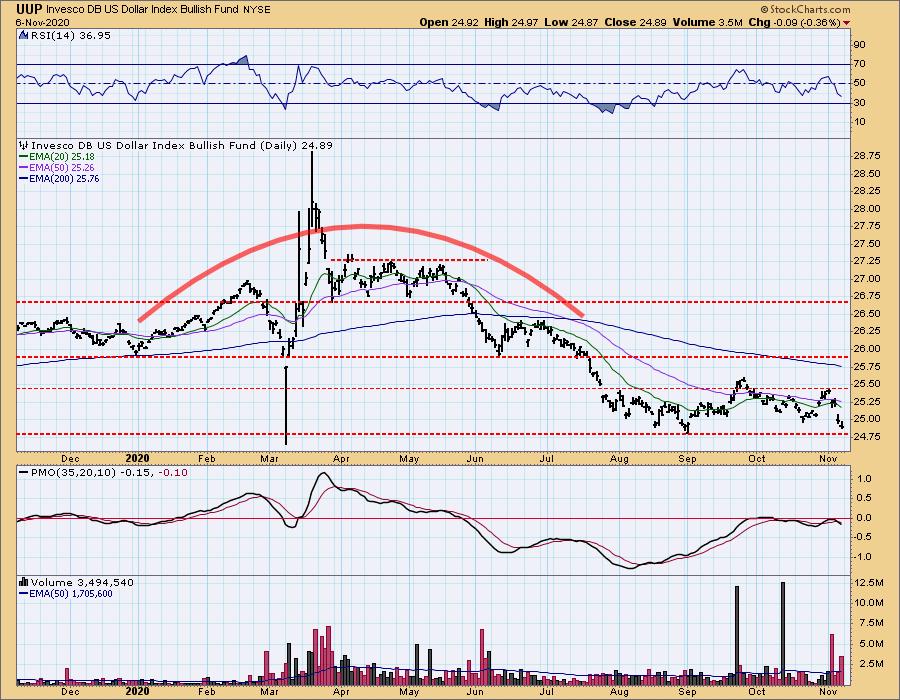The width and height of the screenshot is (900, 700).
Task: Click the Apr label below the volume panel
Action: [341, 691]
